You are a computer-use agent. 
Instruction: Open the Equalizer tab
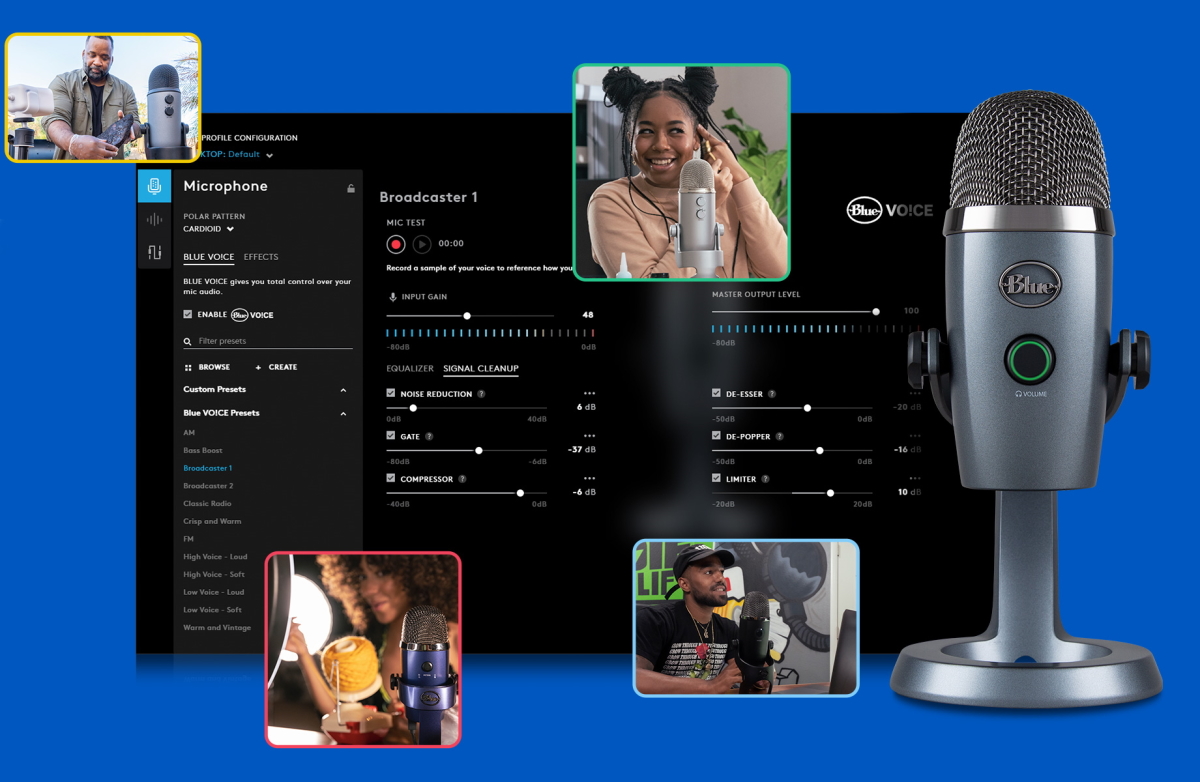click(x=410, y=369)
